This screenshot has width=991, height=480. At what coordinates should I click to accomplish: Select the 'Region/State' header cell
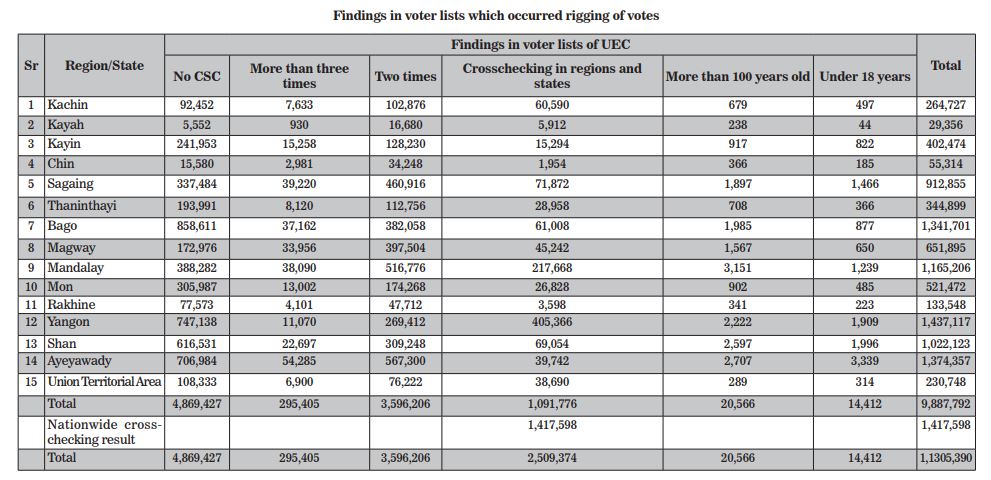[104, 65]
